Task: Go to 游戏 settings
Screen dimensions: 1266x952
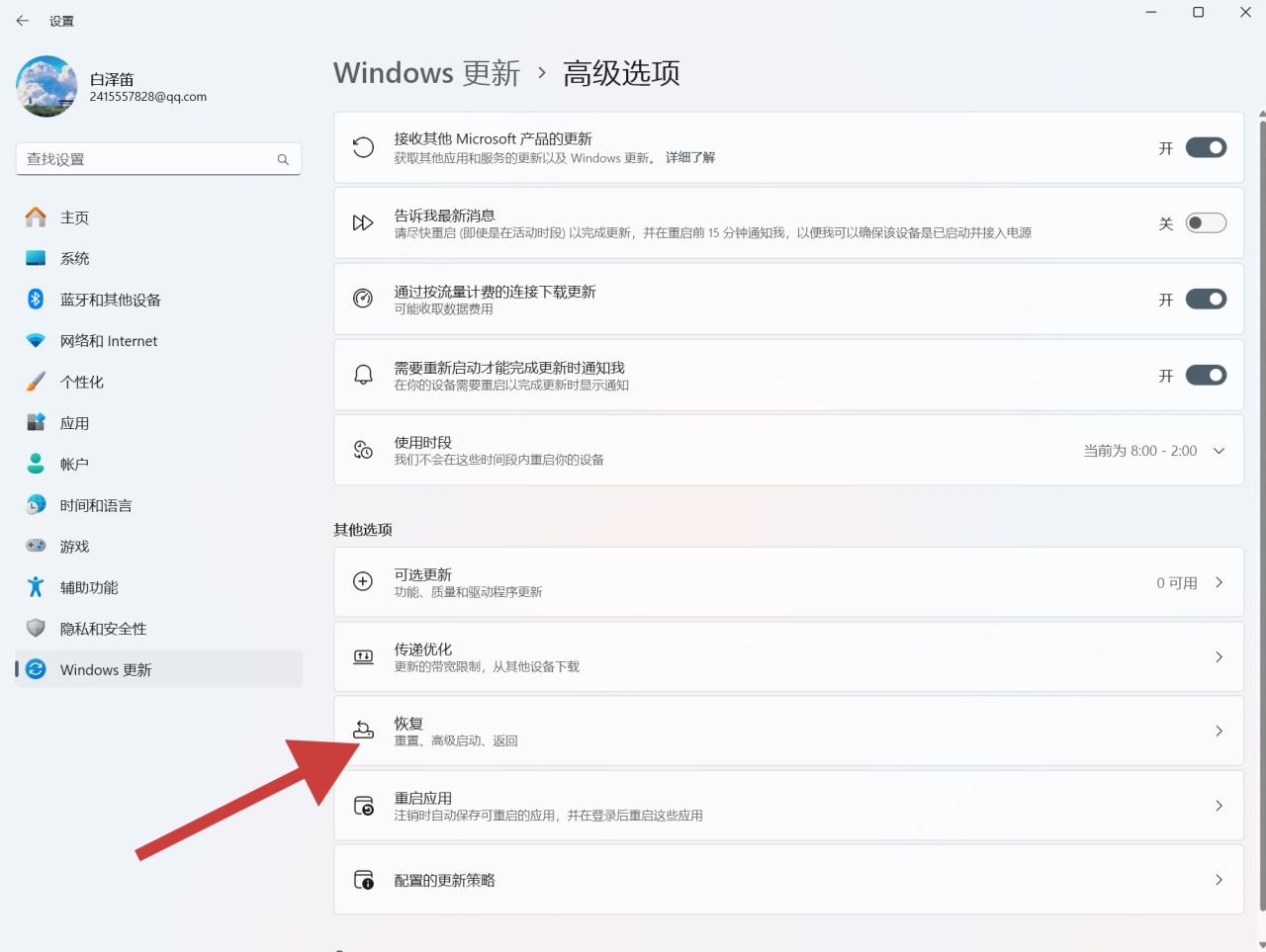Action: click(158, 546)
